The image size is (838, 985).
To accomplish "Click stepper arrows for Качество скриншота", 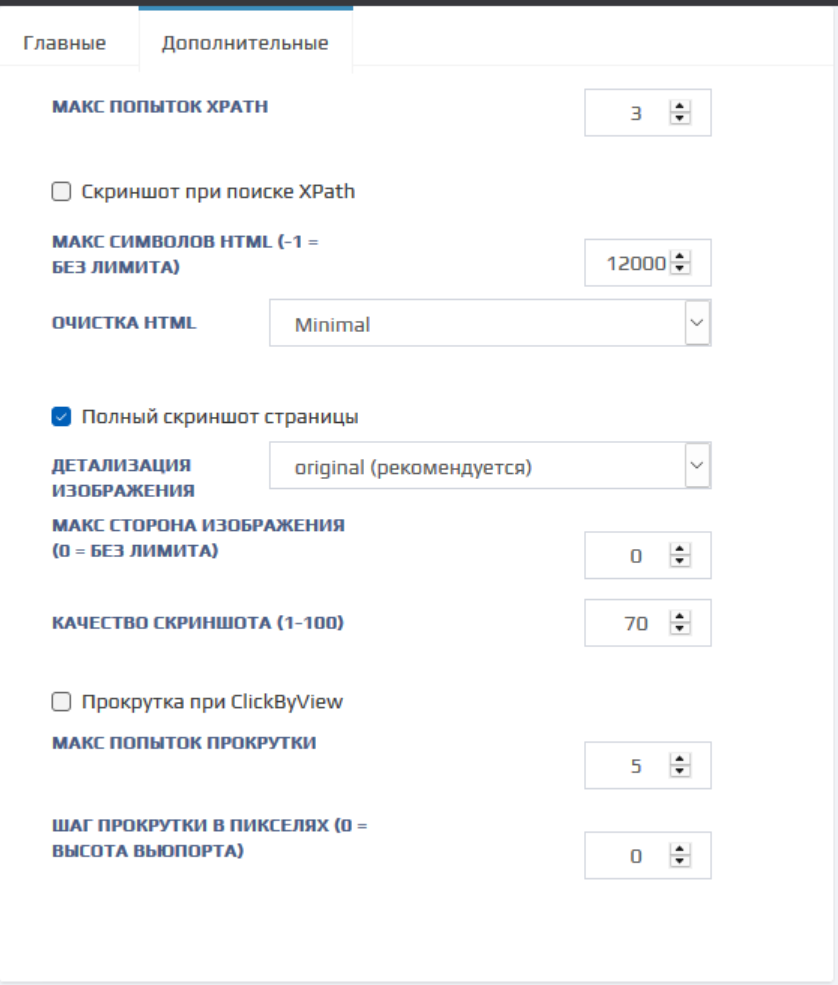I will point(681,624).
